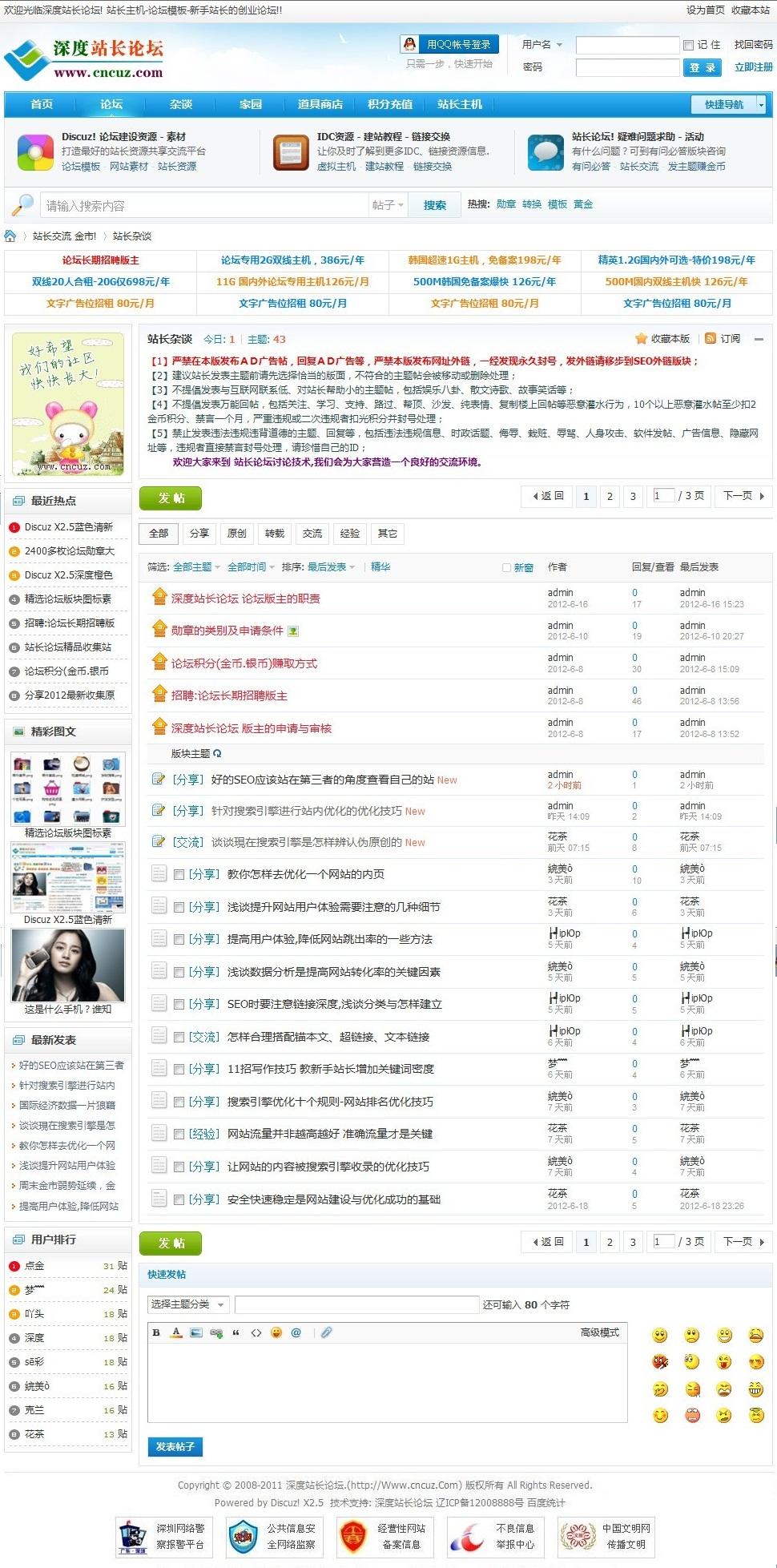The image size is (777, 1568).
Task: Open the 杂谈 navigation tab
Action: click(181, 104)
